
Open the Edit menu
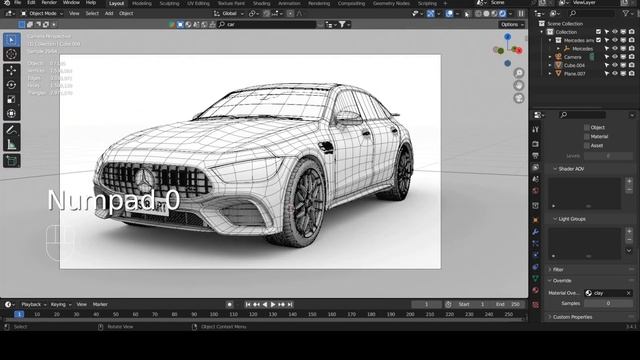click(x=31, y=2)
